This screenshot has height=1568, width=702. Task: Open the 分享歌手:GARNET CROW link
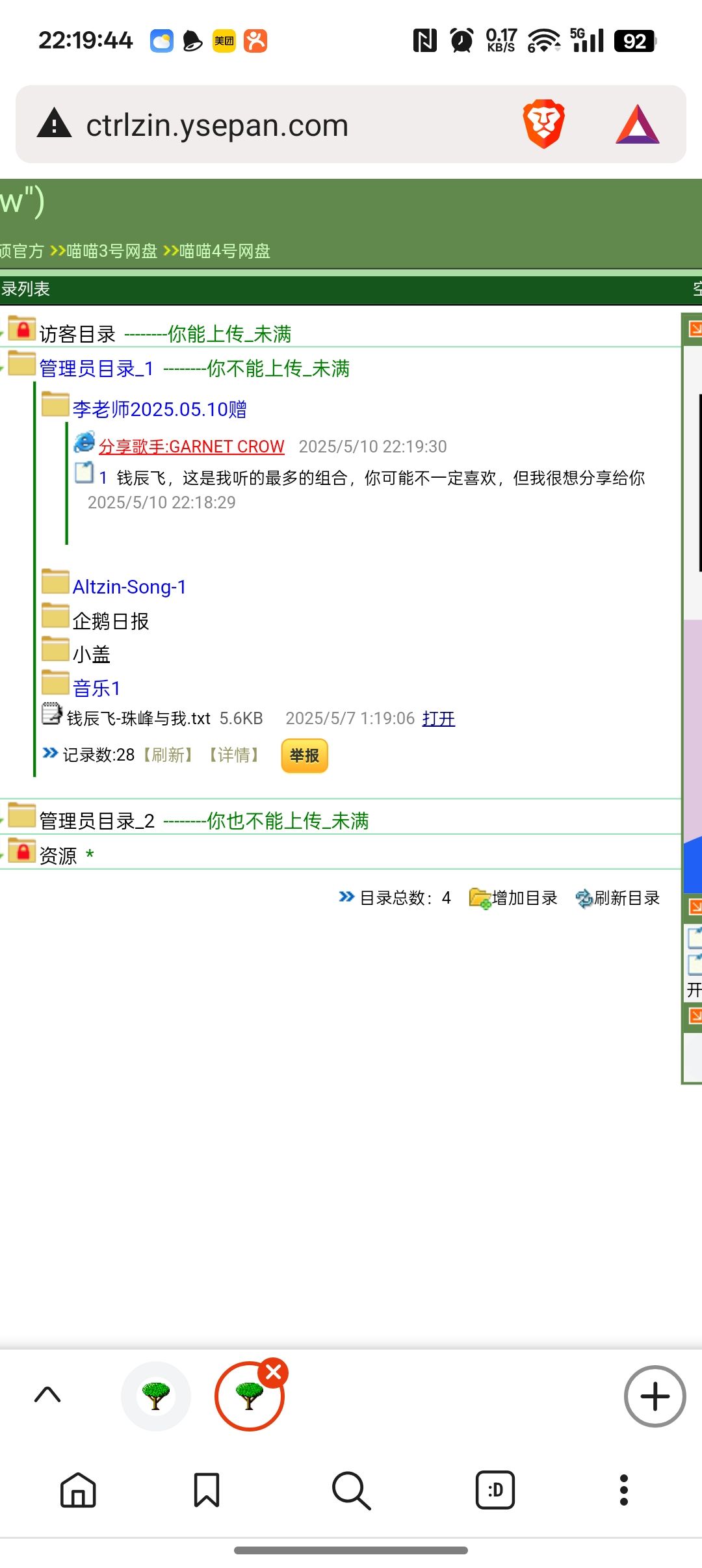(x=191, y=447)
